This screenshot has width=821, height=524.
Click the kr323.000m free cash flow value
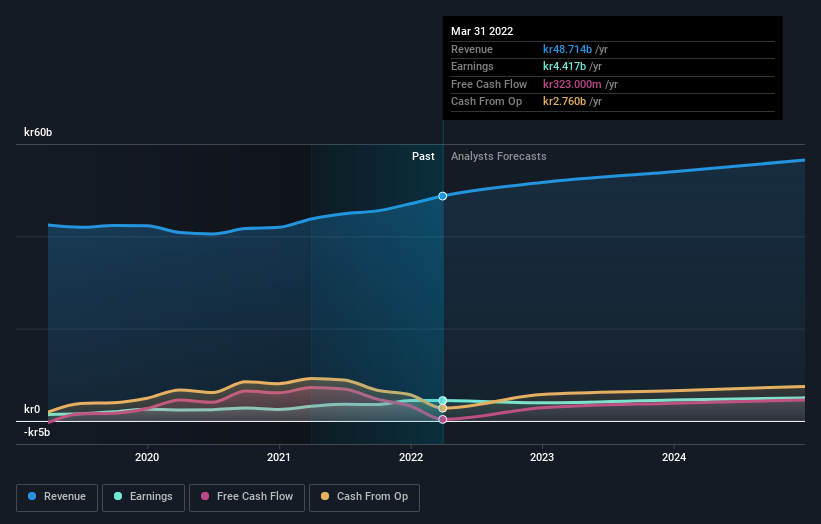(x=572, y=84)
